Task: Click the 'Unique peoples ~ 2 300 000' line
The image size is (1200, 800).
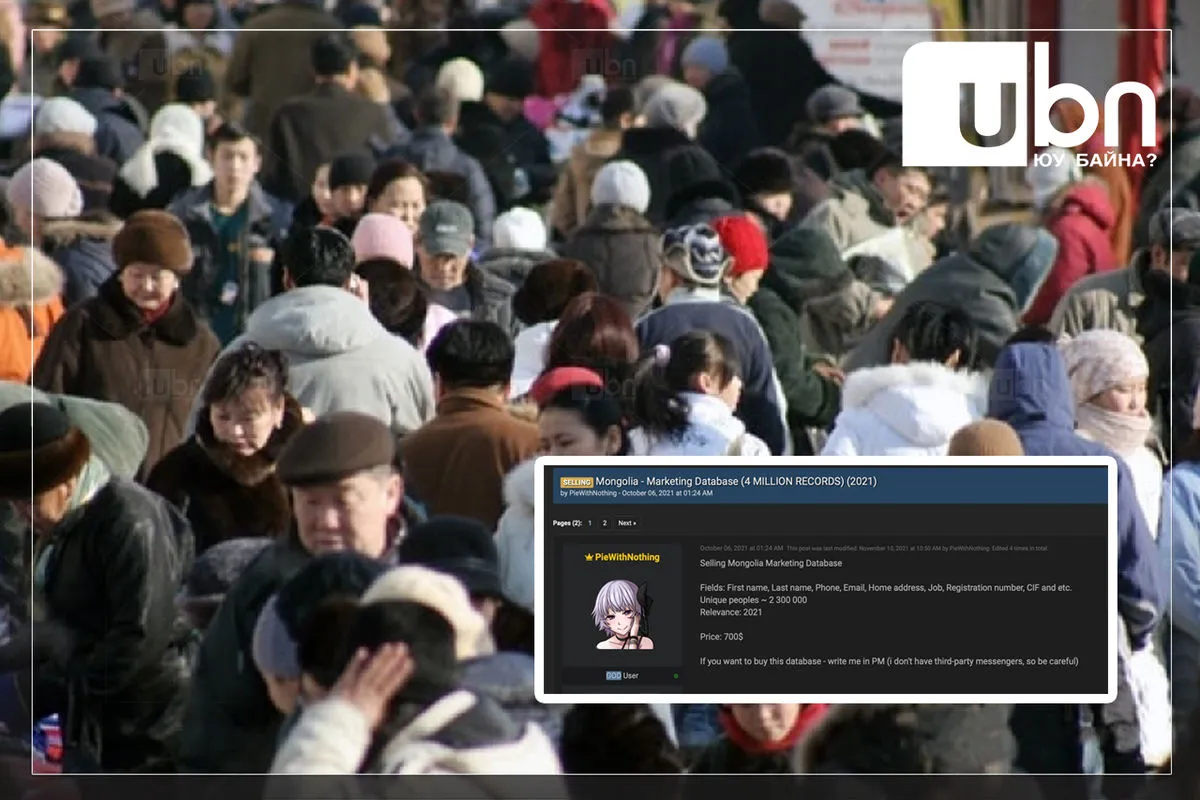Action: (754, 600)
